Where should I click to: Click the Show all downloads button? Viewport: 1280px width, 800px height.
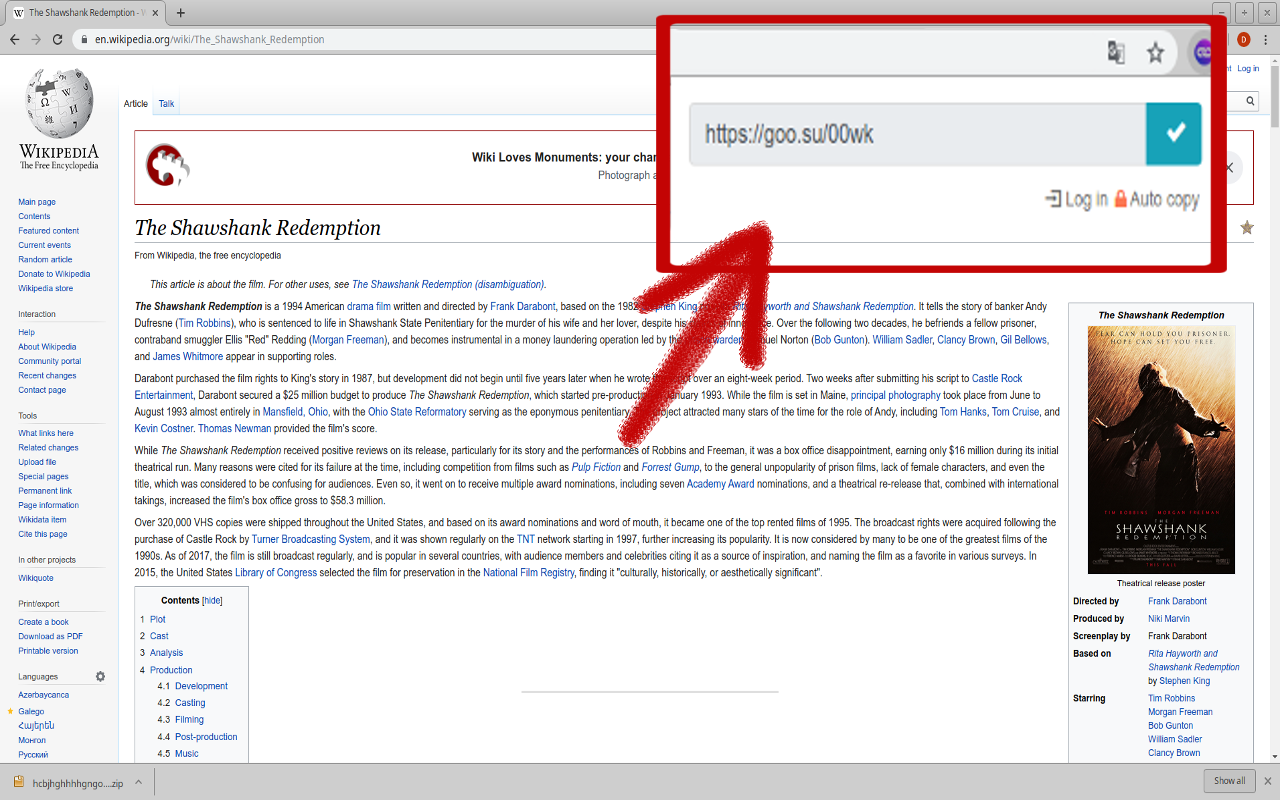tap(1229, 781)
